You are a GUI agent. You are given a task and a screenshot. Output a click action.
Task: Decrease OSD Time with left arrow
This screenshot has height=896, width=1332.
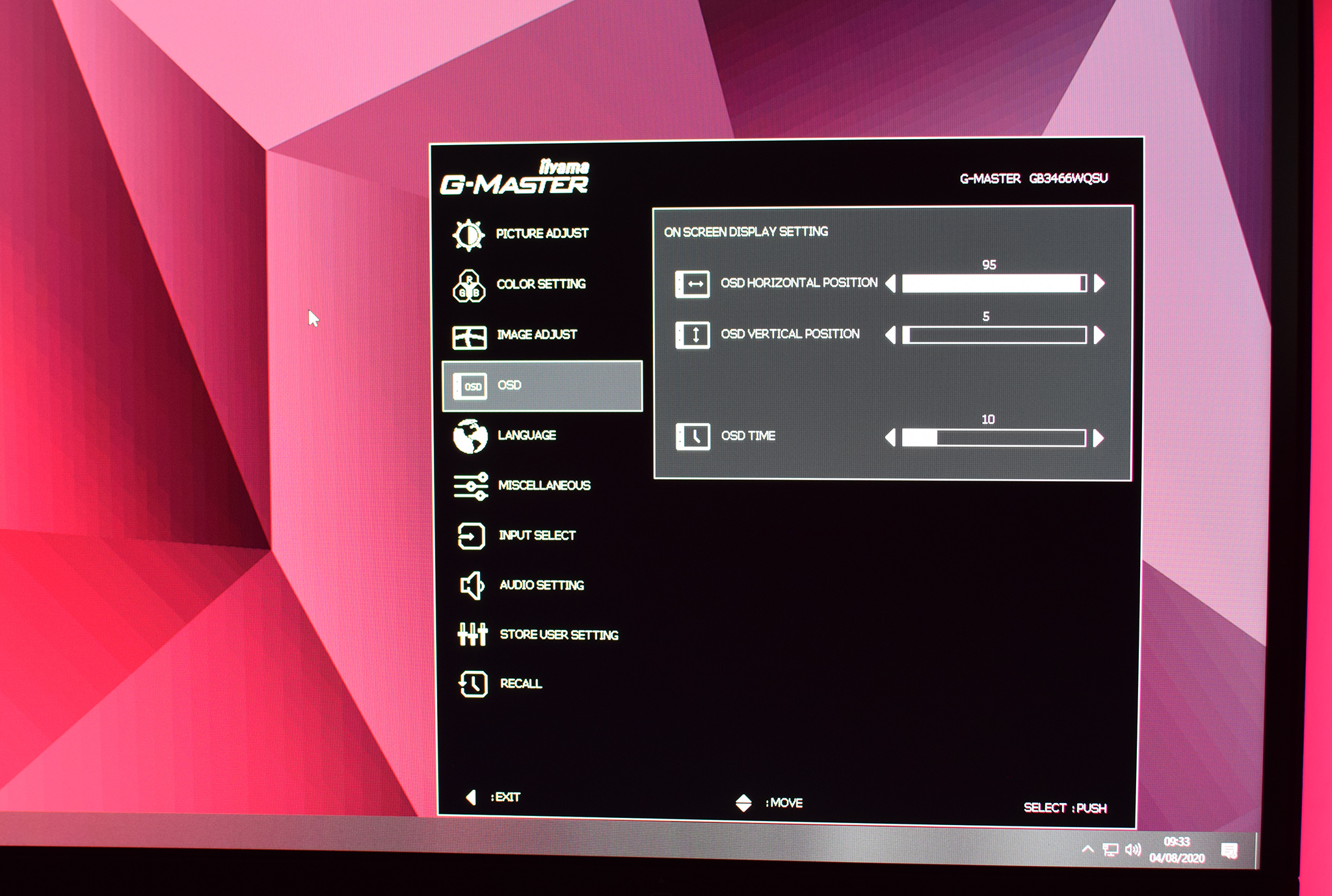891,438
